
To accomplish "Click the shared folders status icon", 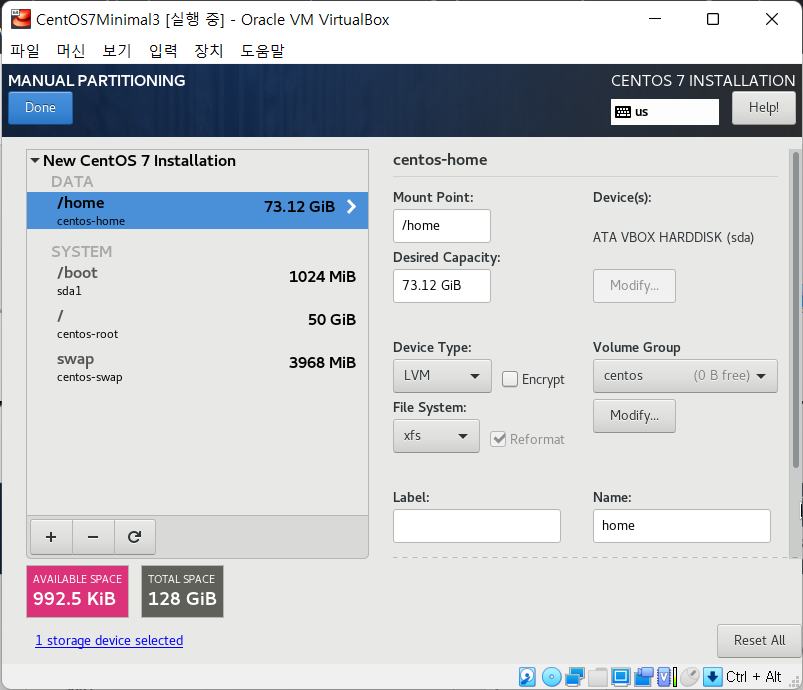I will [598, 677].
